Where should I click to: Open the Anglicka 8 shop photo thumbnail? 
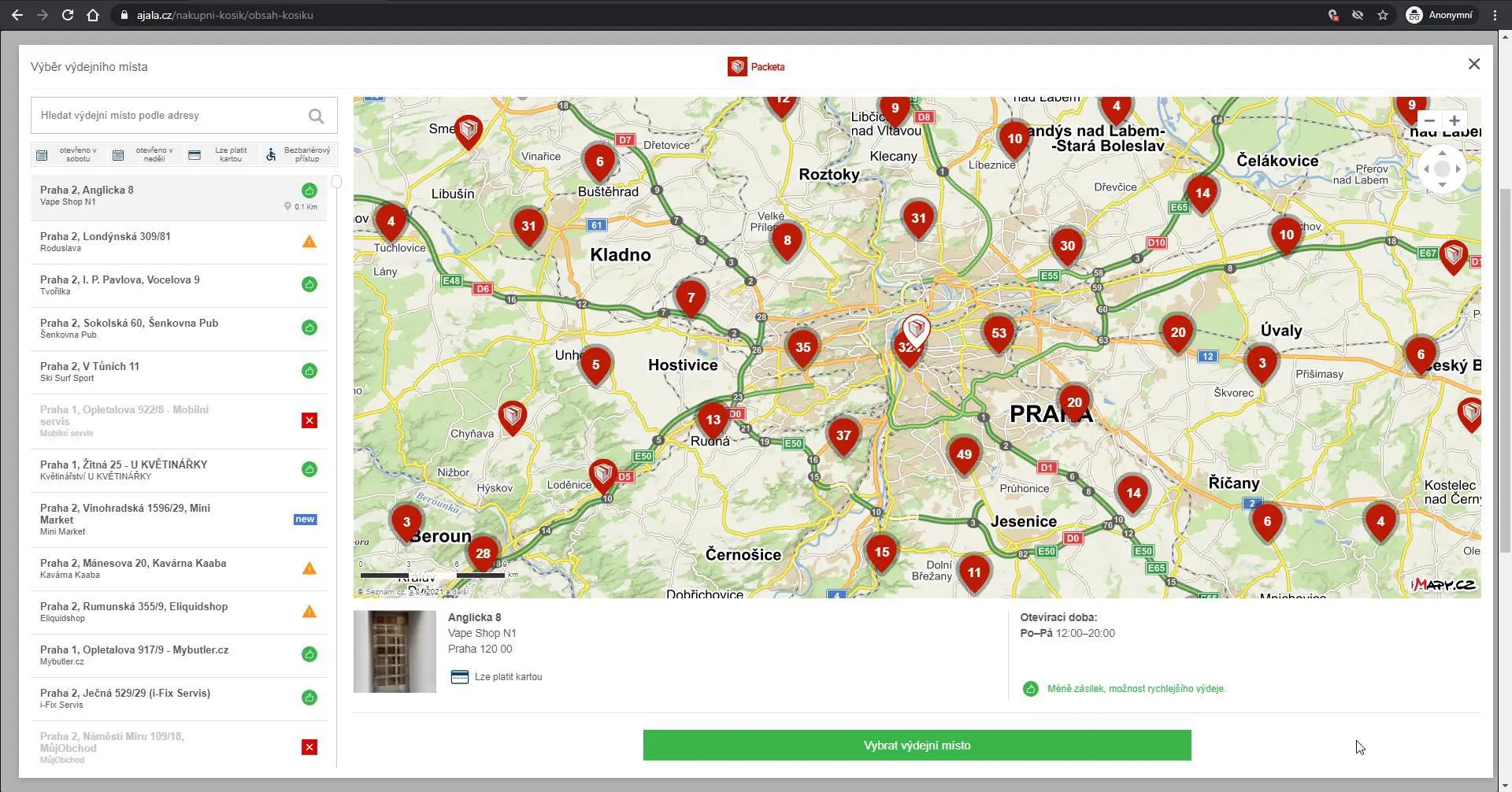395,651
